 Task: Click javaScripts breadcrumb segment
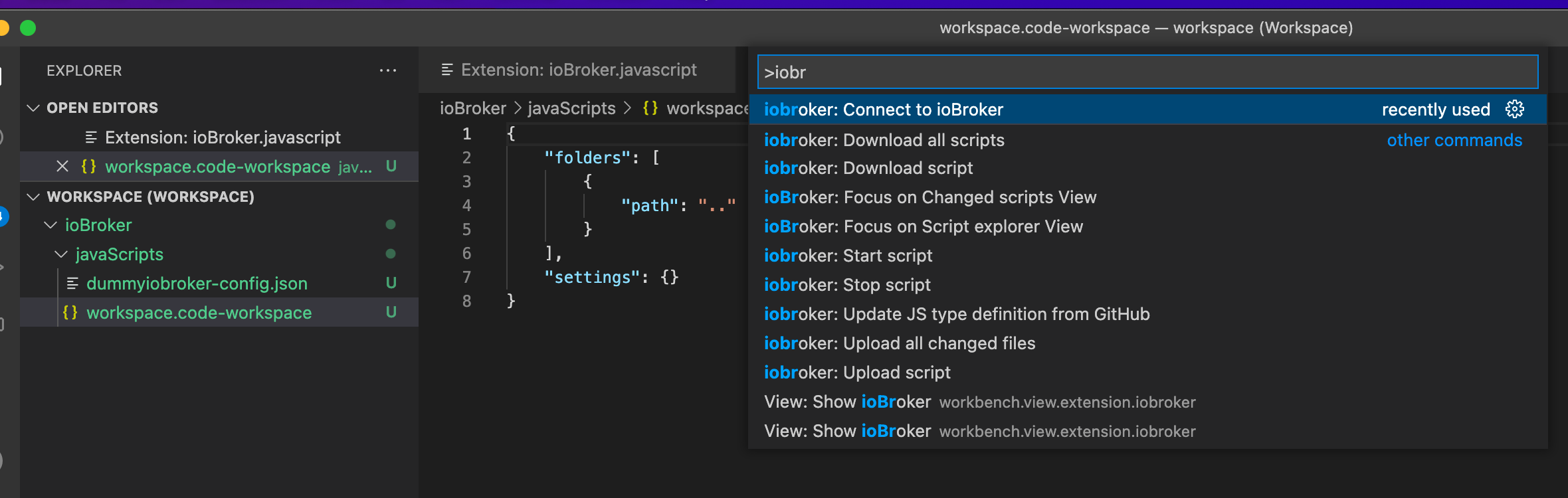pyautogui.click(x=571, y=108)
